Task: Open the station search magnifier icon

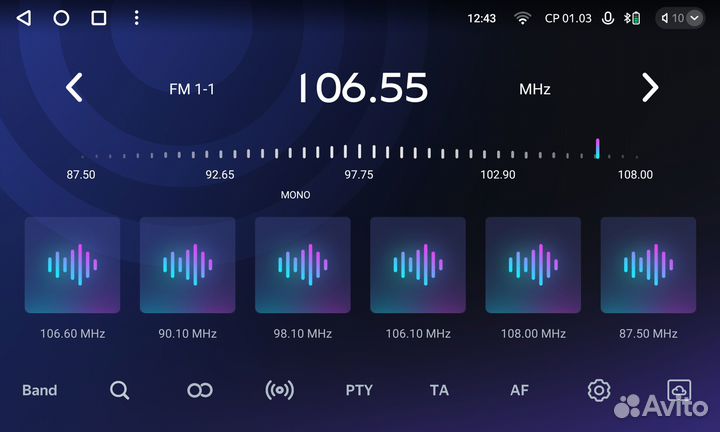Action: point(120,390)
